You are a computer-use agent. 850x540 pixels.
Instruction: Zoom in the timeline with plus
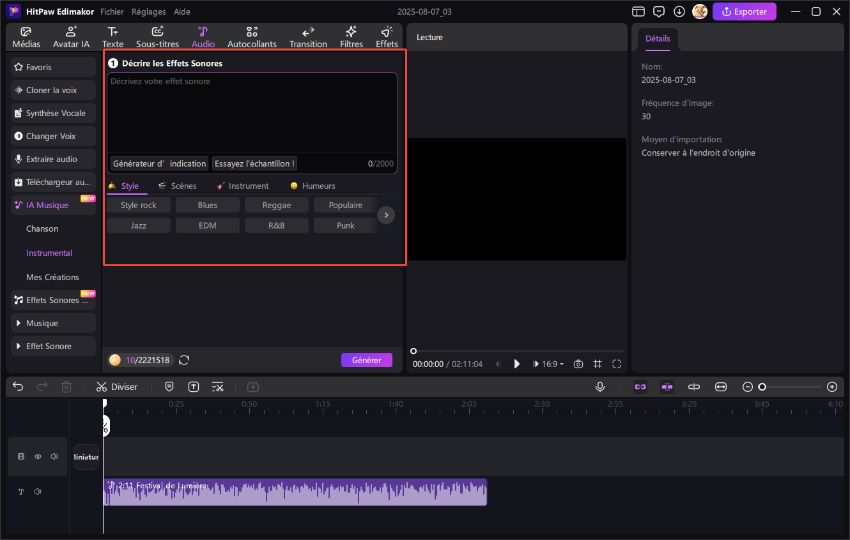click(832, 387)
